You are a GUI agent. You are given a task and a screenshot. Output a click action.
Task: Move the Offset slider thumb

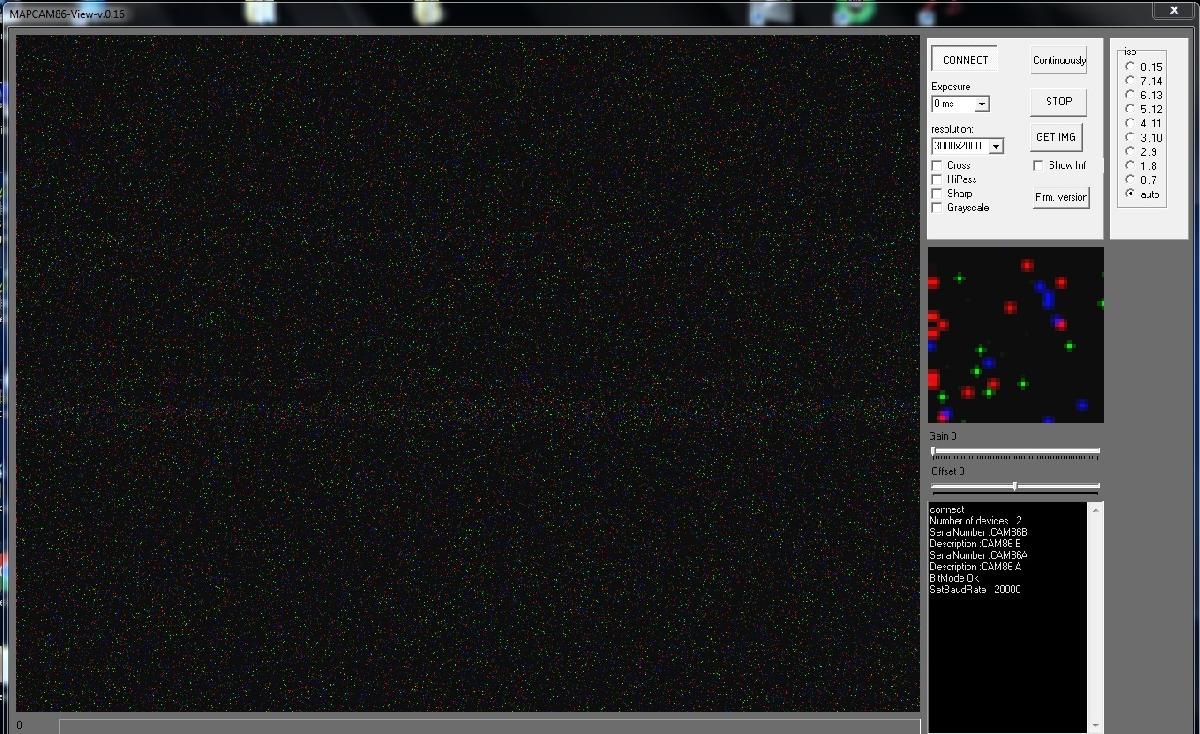click(1015, 487)
